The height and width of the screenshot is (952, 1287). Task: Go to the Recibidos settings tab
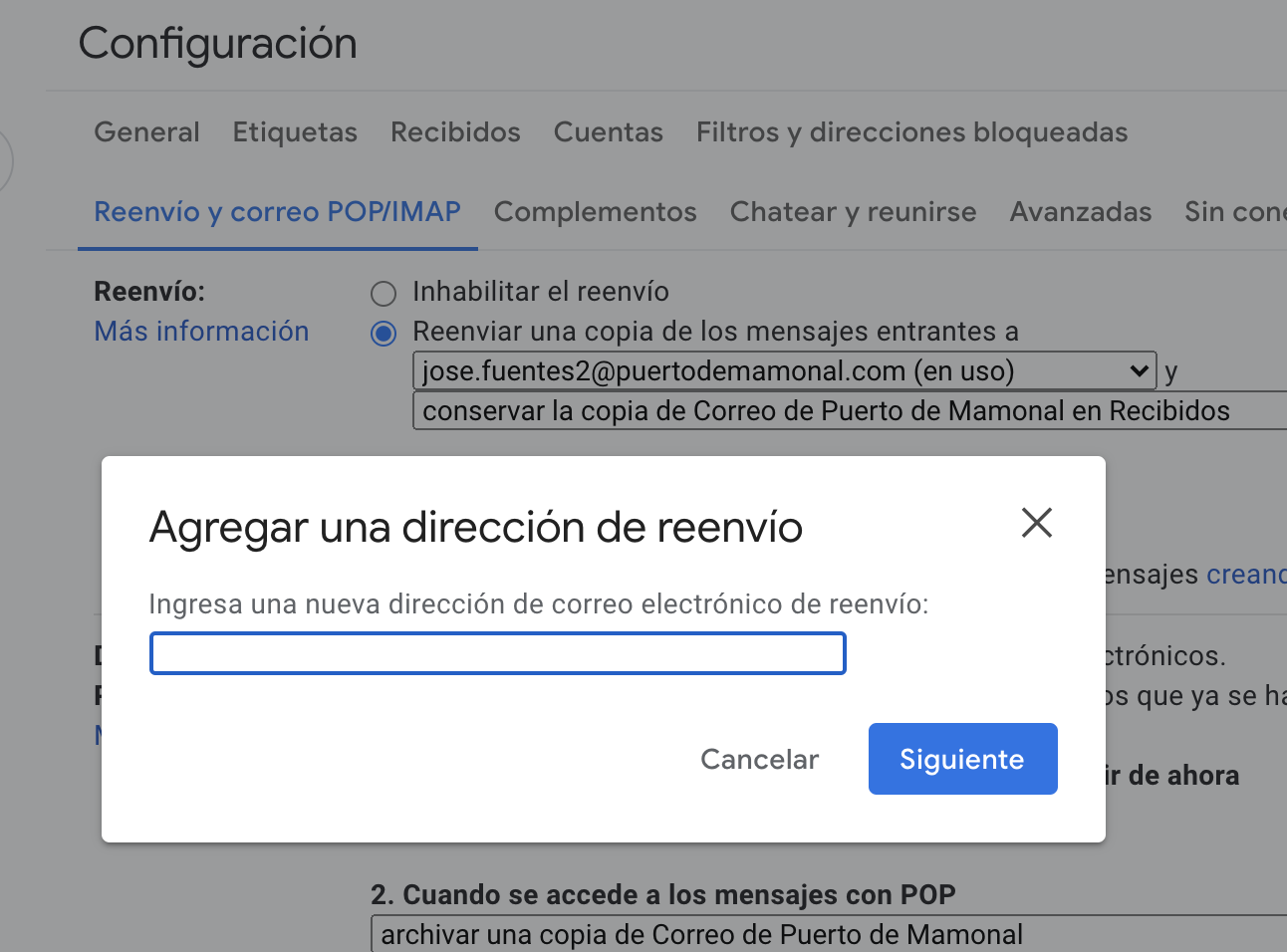coord(455,131)
